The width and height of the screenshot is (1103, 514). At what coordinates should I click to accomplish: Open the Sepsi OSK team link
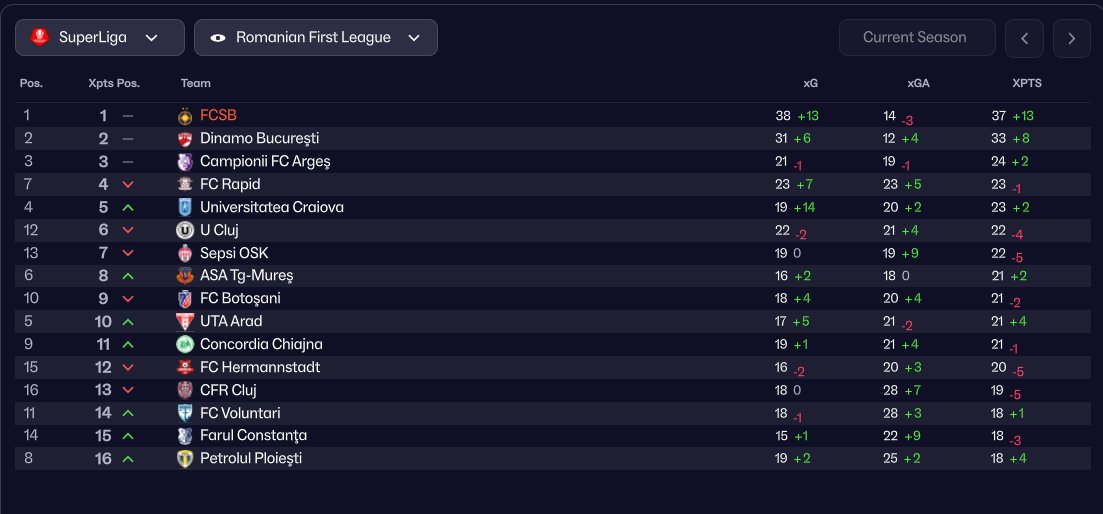tap(234, 254)
